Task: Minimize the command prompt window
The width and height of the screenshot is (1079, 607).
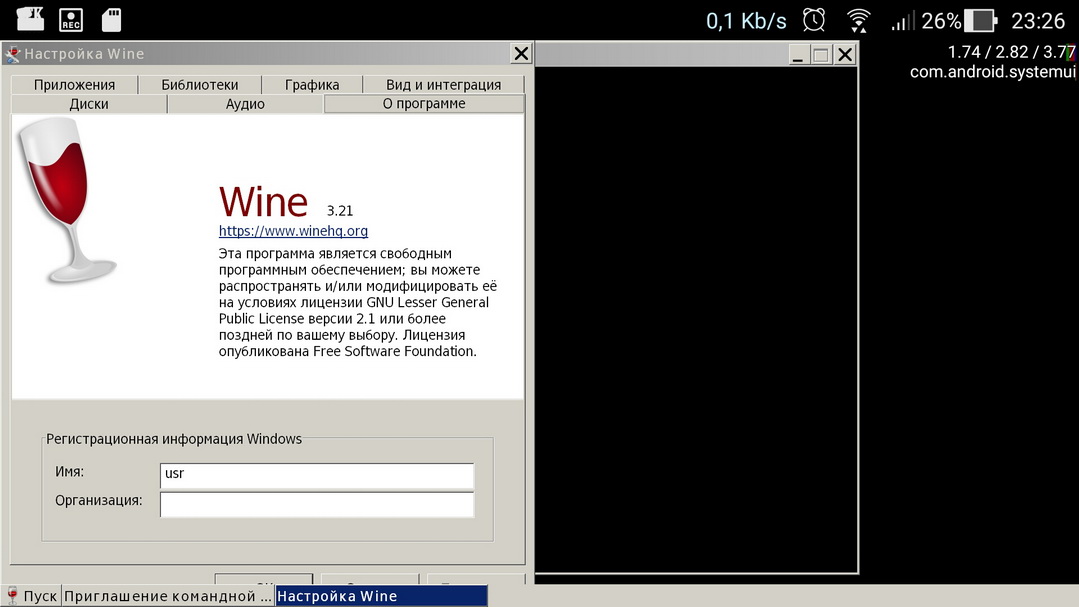Action: pyautogui.click(x=798, y=54)
